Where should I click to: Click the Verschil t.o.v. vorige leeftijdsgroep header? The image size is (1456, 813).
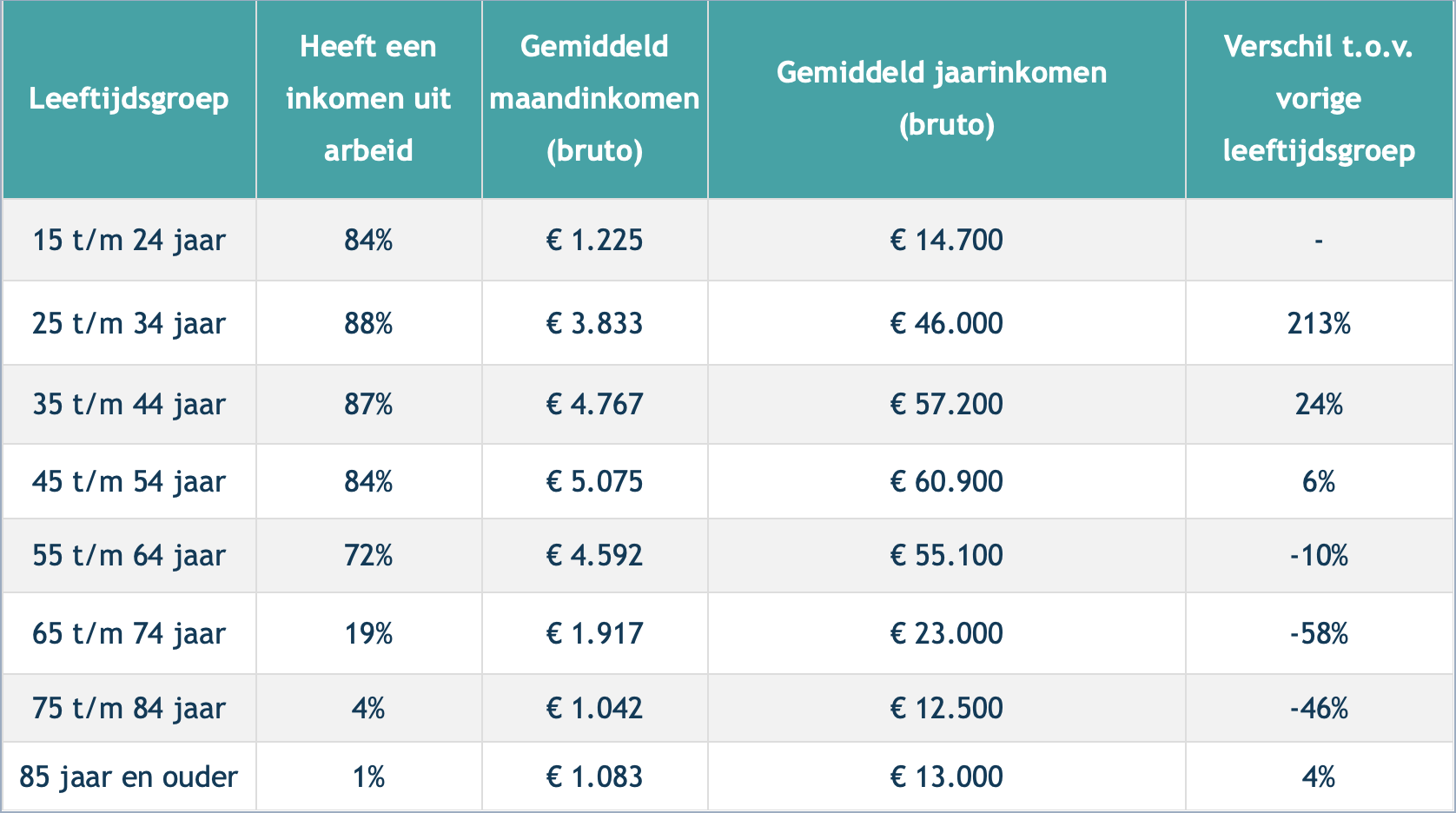[1319, 98]
